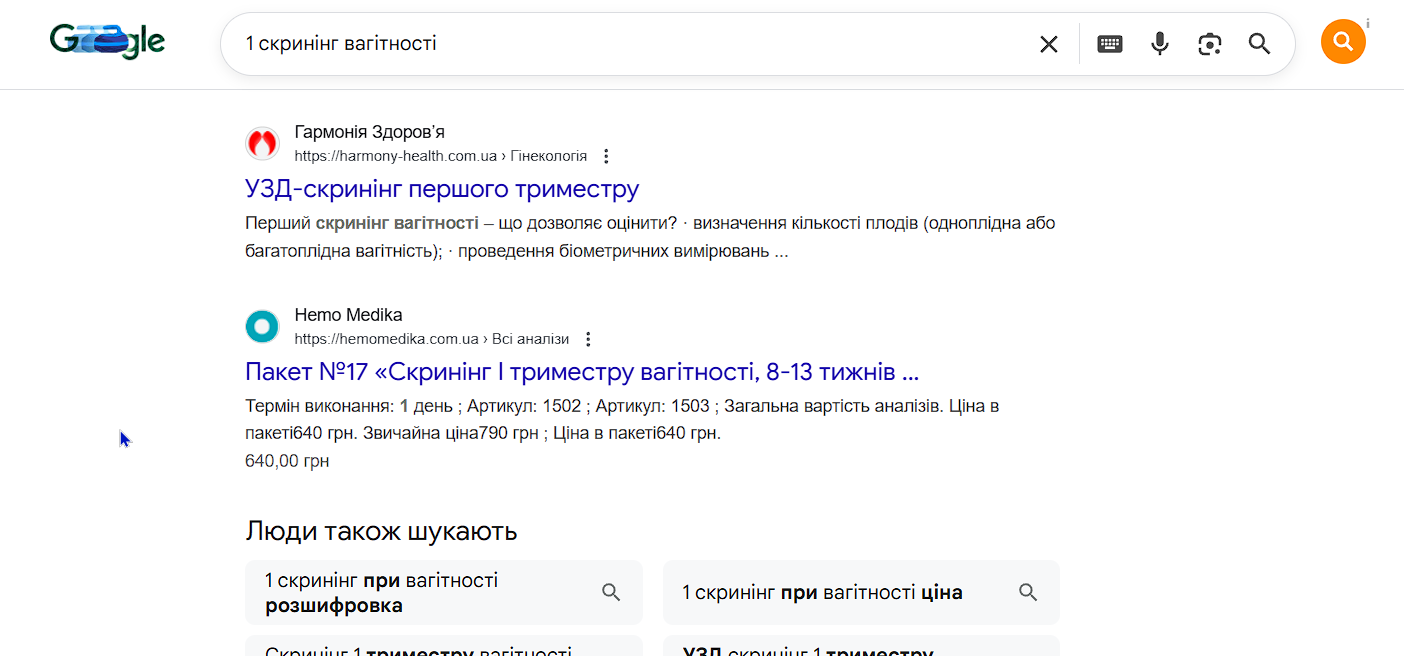Click the Hemo Medika site name
The height and width of the screenshot is (656, 1404).
coord(348,315)
